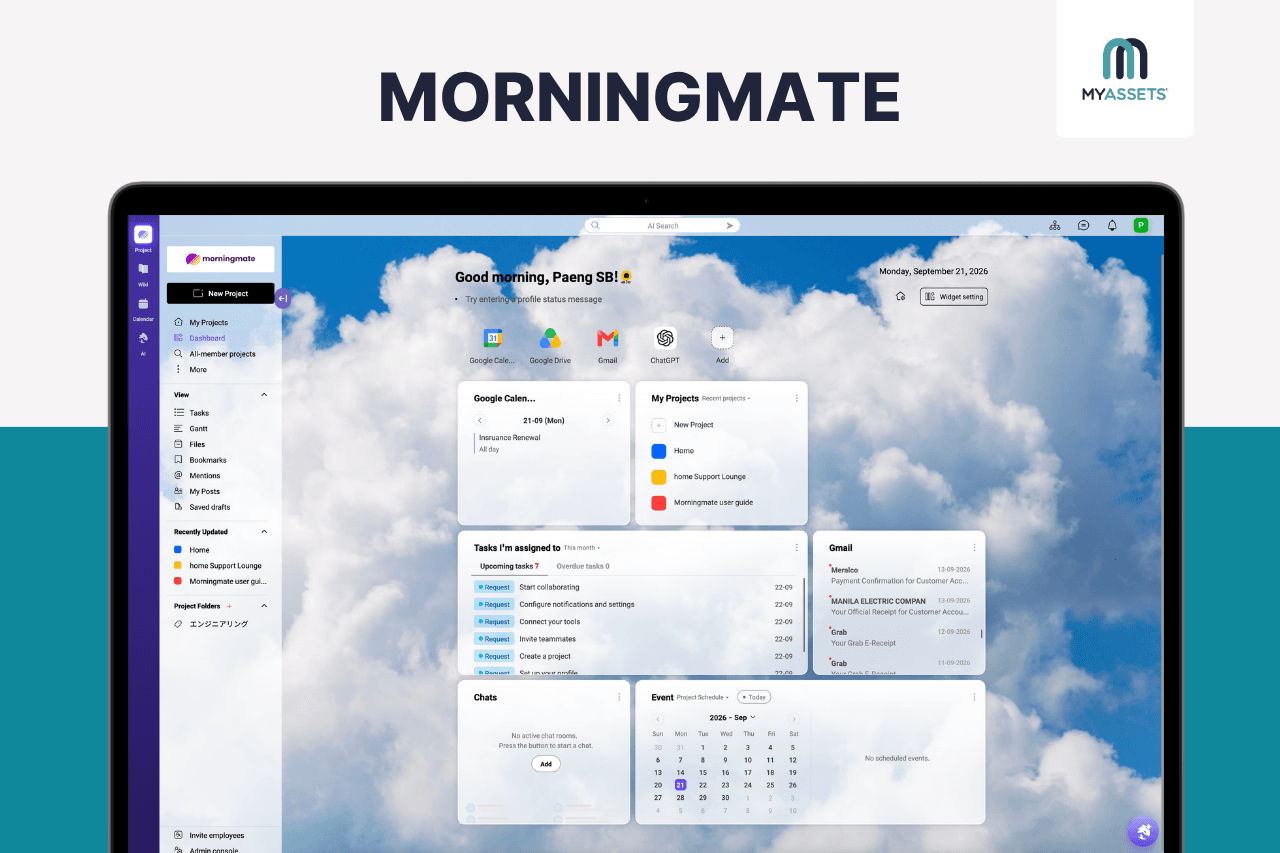Collapse the Project Folders section
The height and width of the screenshot is (853, 1280).
[265, 606]
